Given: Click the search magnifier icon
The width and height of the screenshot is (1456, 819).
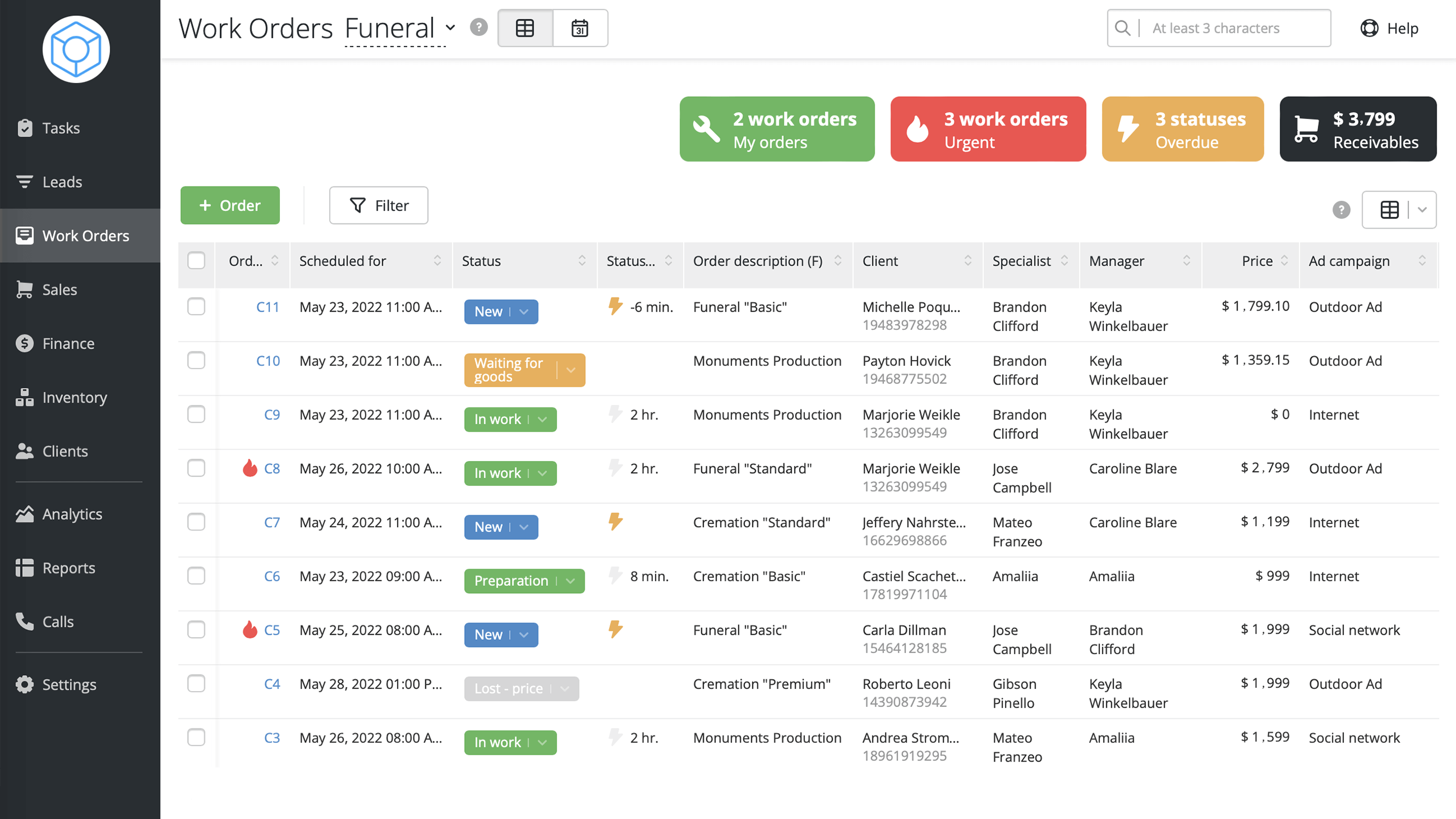Looking at the screenshot, I should (x=1123, y=28).
